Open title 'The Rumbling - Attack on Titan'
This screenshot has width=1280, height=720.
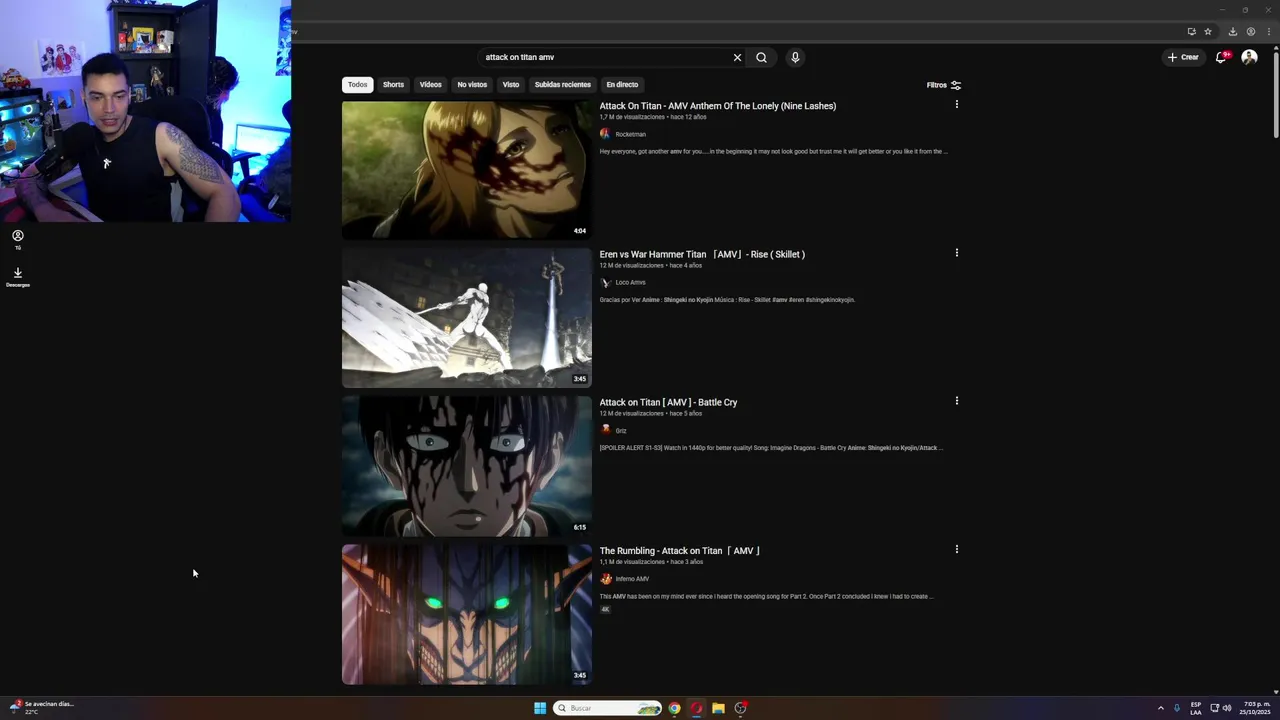click(x=680, y=551)
